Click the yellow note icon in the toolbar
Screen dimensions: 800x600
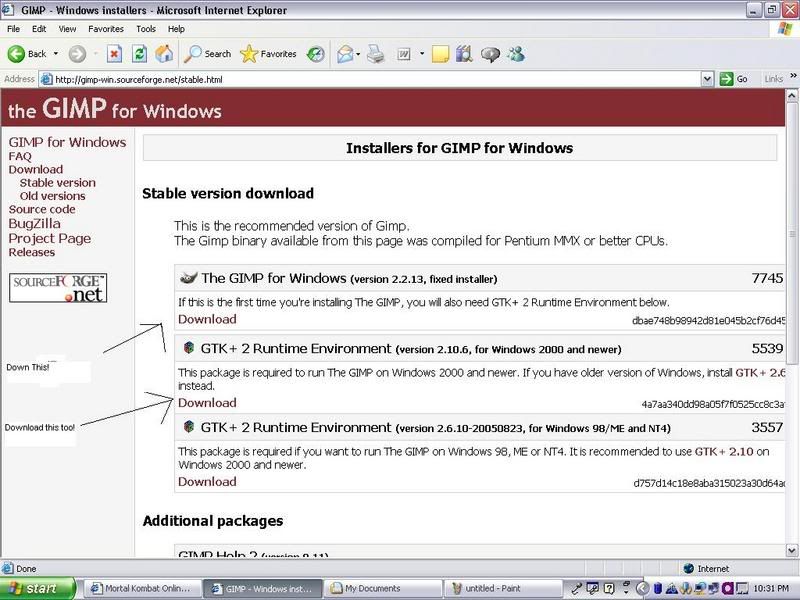[440, 54]
